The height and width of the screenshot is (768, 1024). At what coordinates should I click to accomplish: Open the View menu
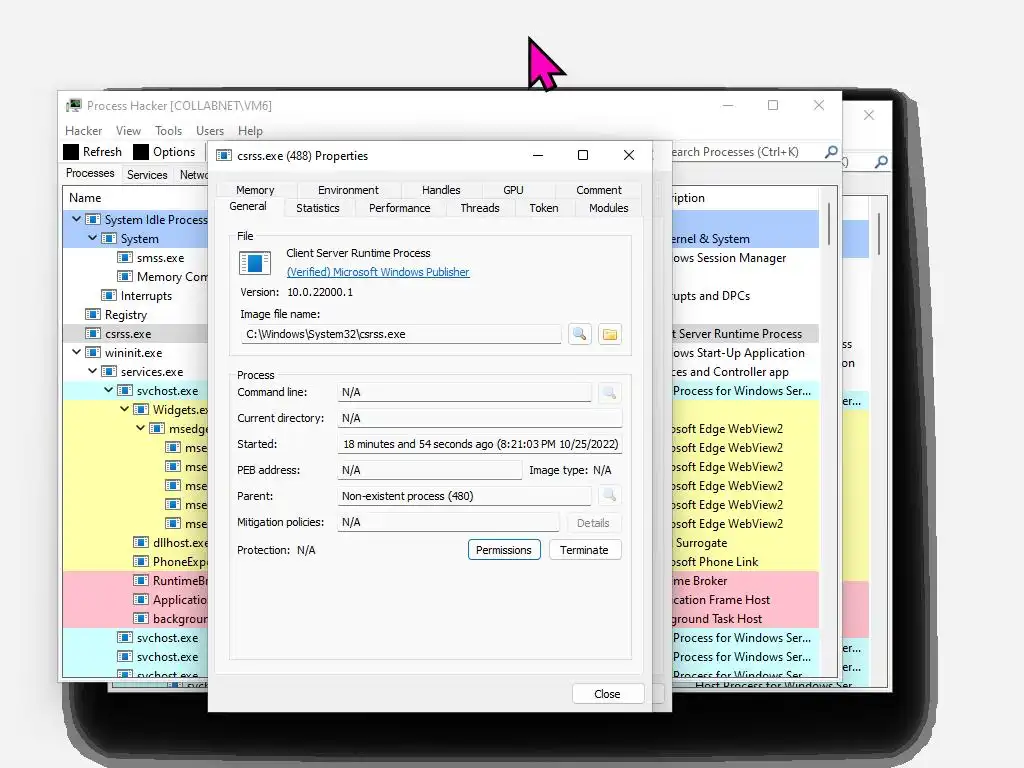click(x=128, y=131)
